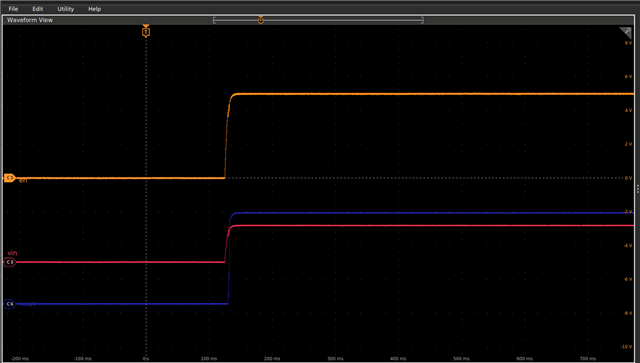Click the vout waveform label
Screen dimensions: 640x363
(x=27, y=304)
